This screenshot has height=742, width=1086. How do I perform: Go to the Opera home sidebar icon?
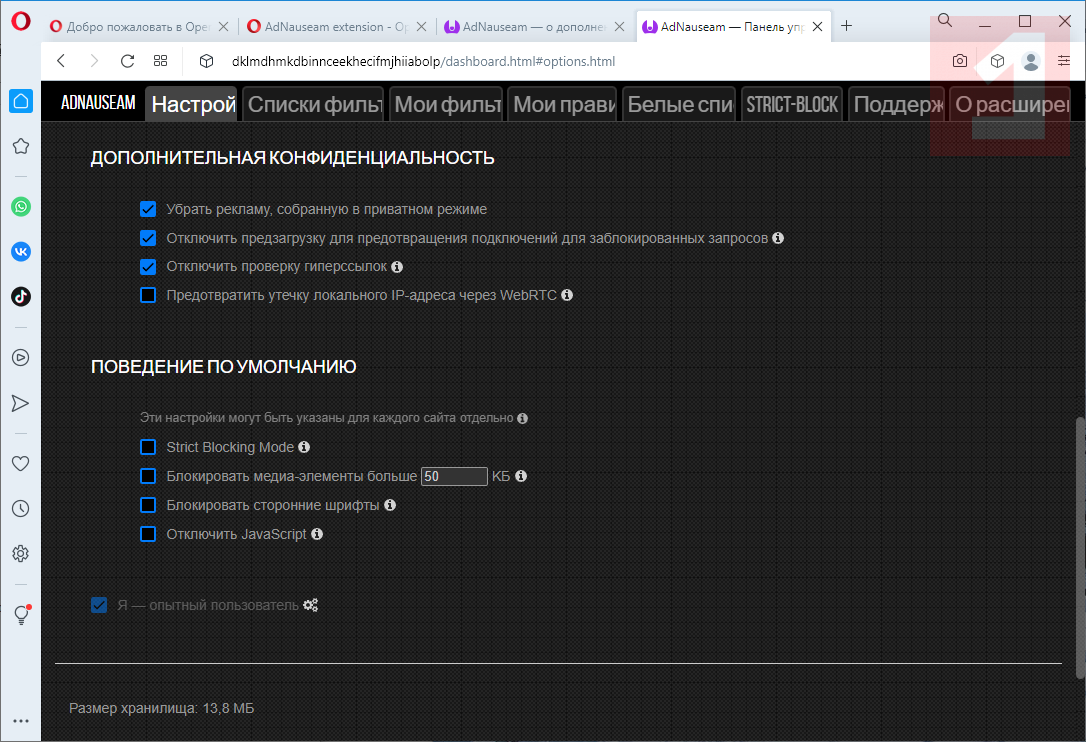tap(21, 101)
